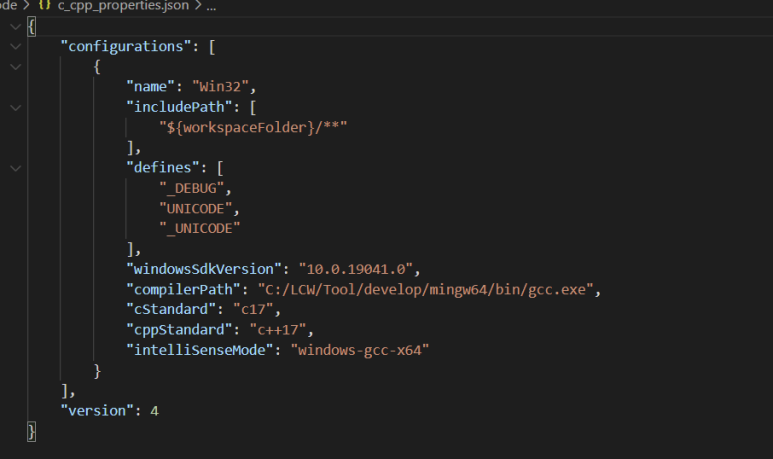This screenshot has width=773, height=459.
Task: Click the "${workspaceFolder}/**" string
Action: coord(253,128)
